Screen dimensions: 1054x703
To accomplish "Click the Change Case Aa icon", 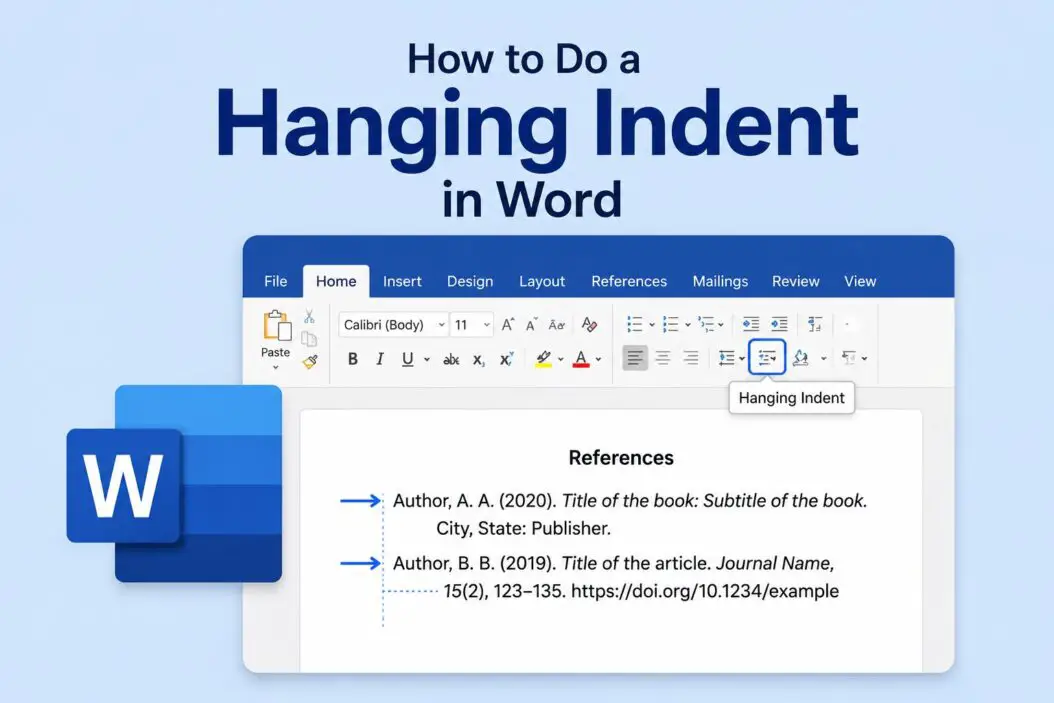I will (557, 325).
